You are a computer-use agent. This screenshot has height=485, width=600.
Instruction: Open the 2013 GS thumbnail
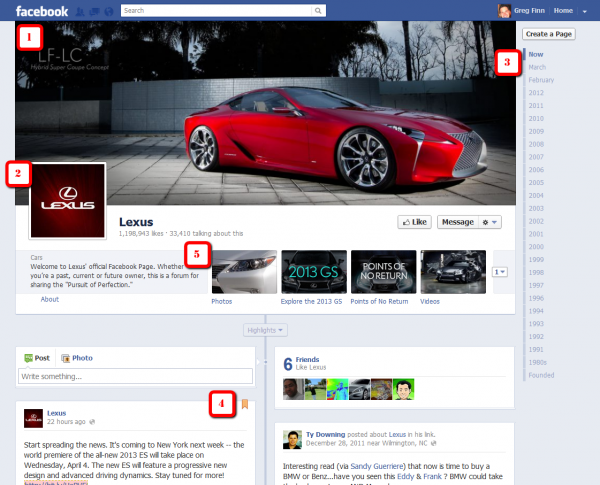[314, 272]
